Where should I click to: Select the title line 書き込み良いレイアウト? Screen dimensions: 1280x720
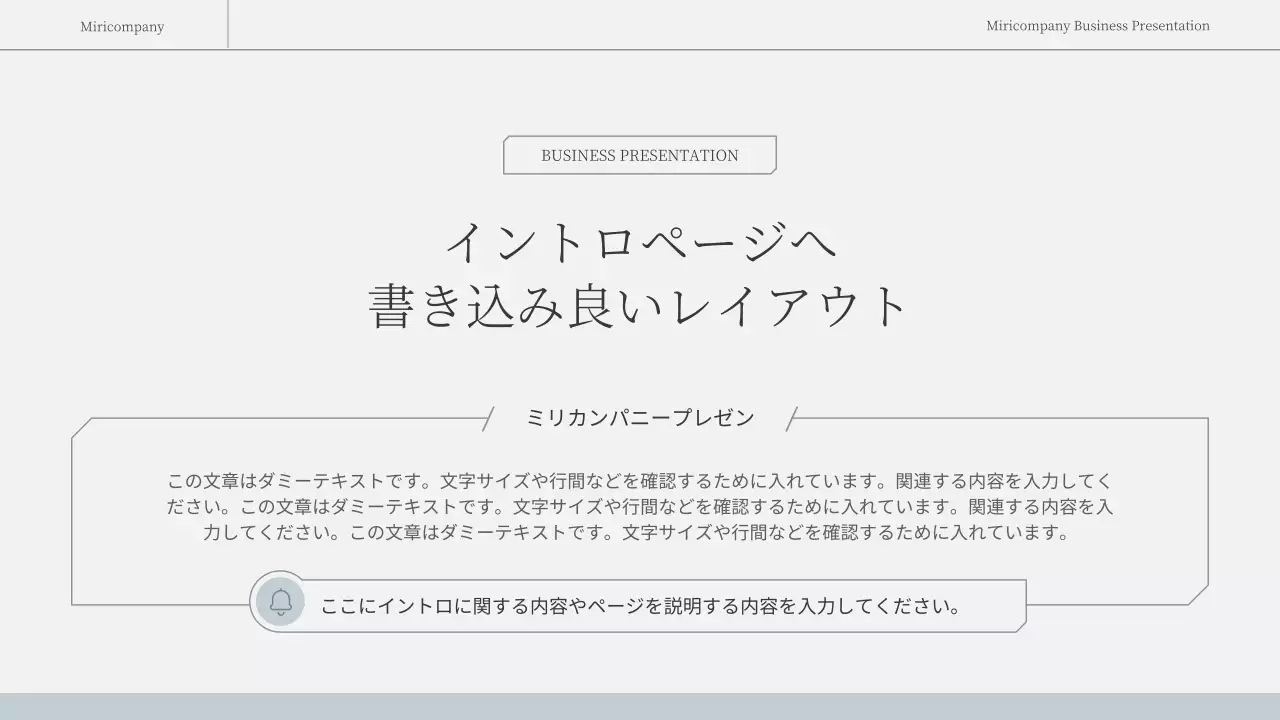click(640, 305)
